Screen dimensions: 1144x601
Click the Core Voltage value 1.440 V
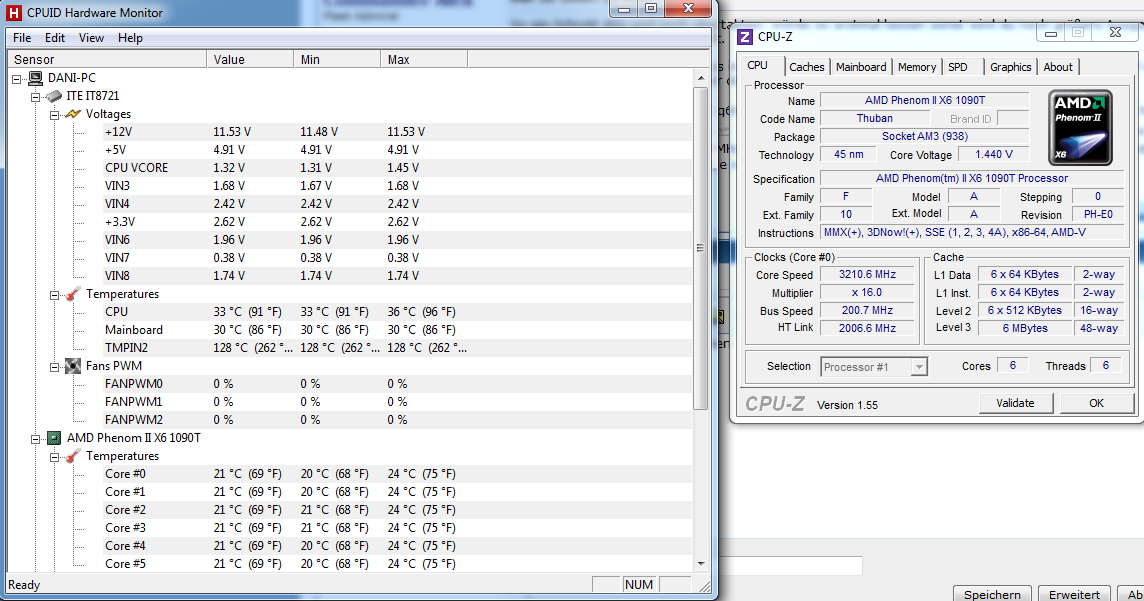pos(994,155)
